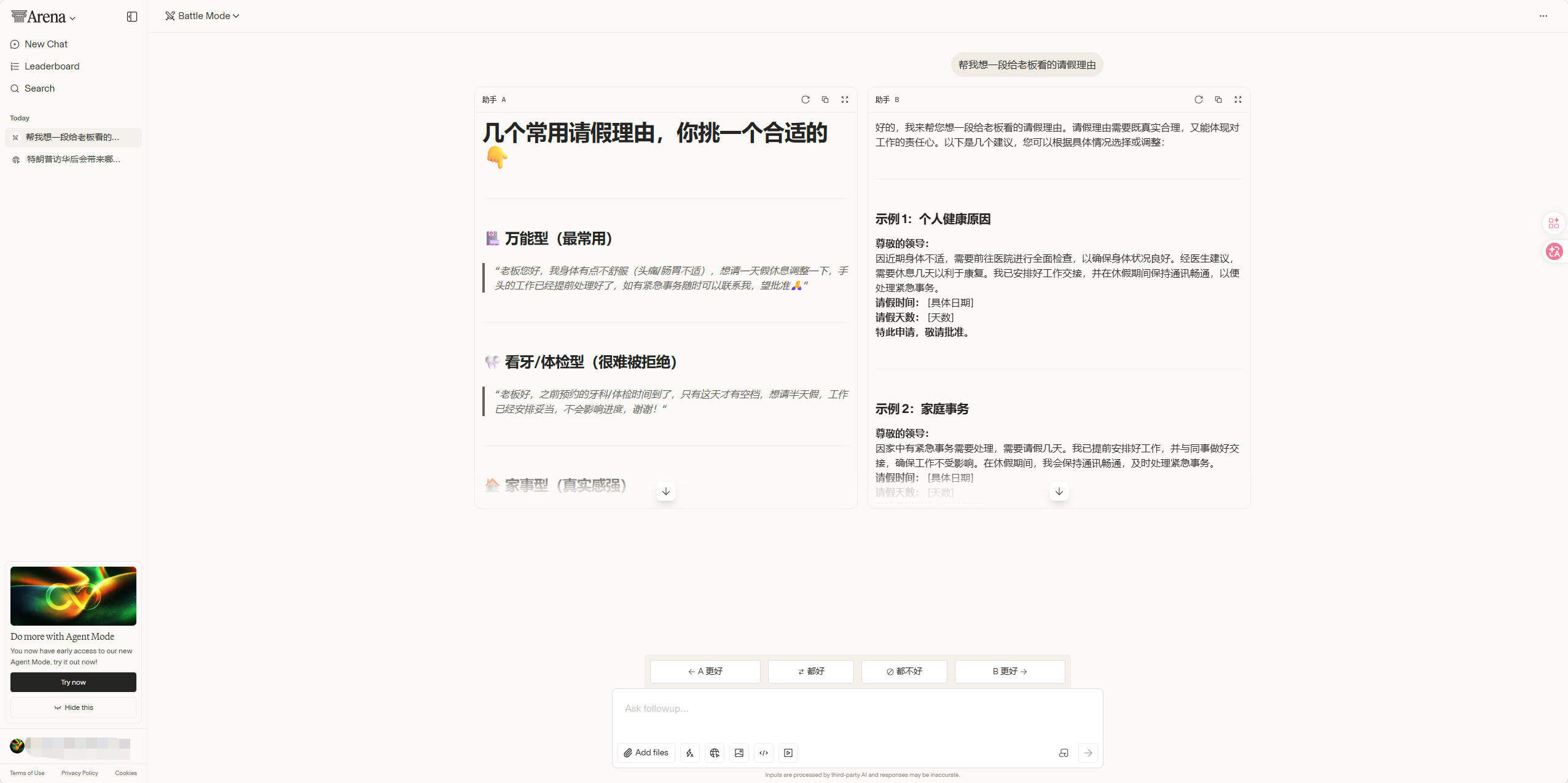Click the pink translate icon on right edge
This screenshot has height=783, width=1568.
tap(1554, 251)
